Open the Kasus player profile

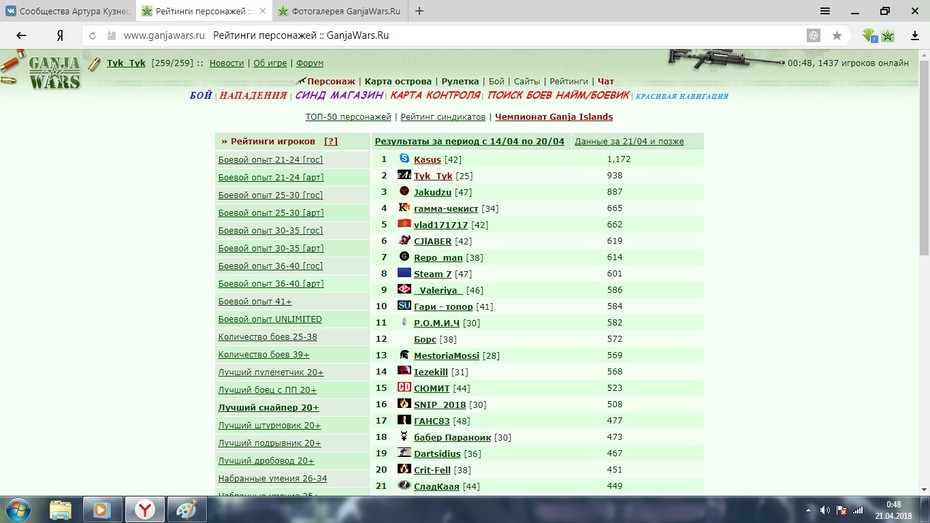click(427, 160)
